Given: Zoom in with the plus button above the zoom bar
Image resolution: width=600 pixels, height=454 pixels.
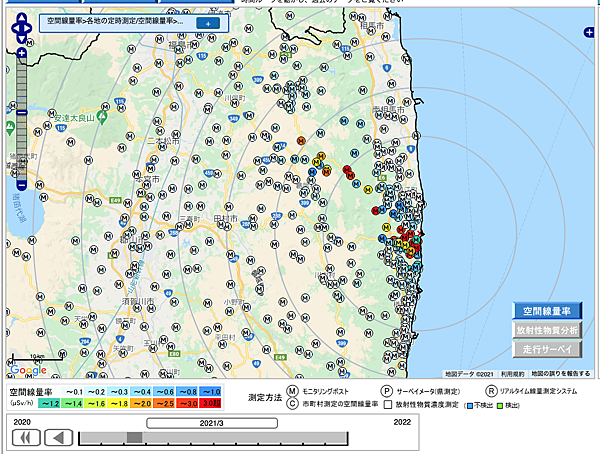Looking at the screenshot, I should pos(22,53).
